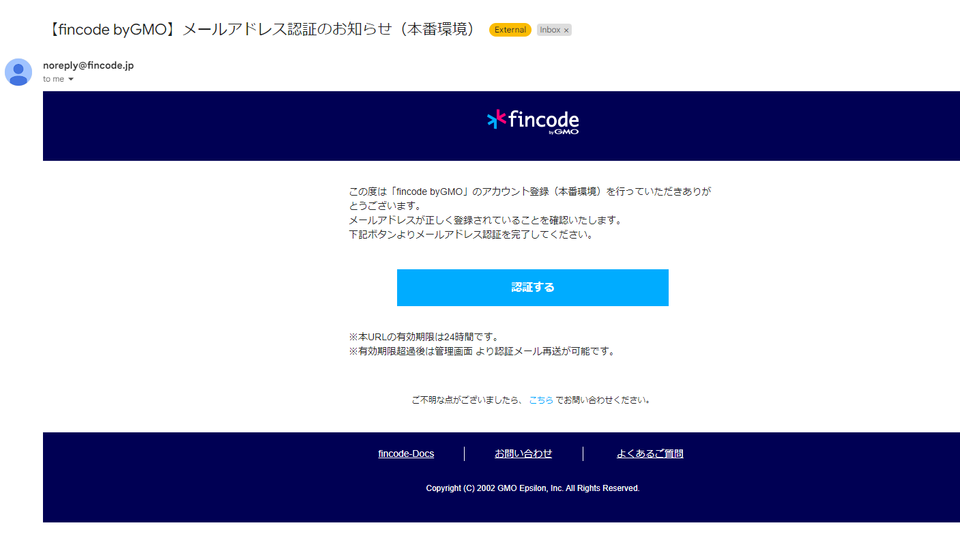
Task: Click the paragraph starting この度は
Action: (530, 198)
